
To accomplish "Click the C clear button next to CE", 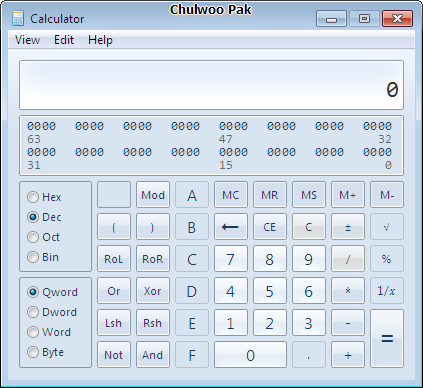I will coord(309,227).
